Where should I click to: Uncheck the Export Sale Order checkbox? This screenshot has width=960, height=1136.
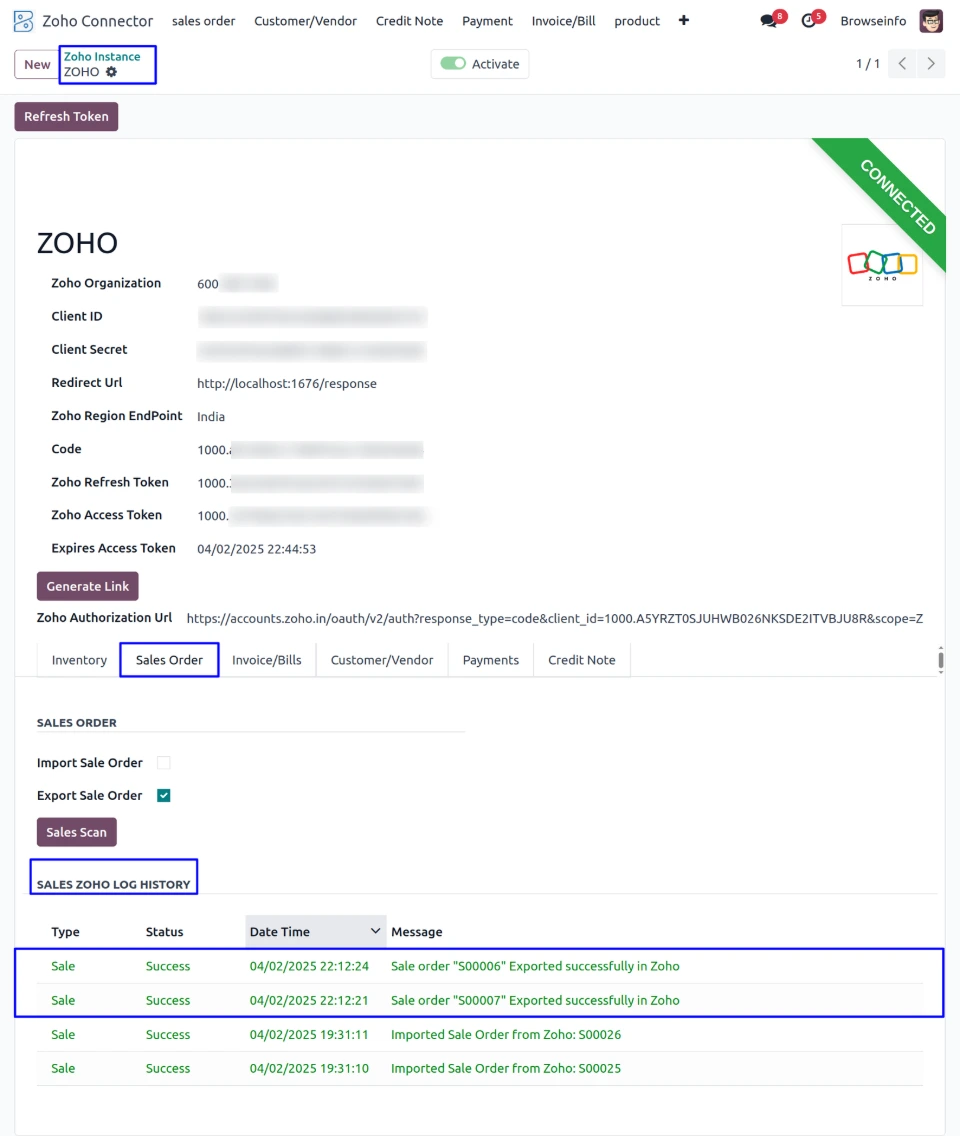pyautogui.click(x=164, y=796)
